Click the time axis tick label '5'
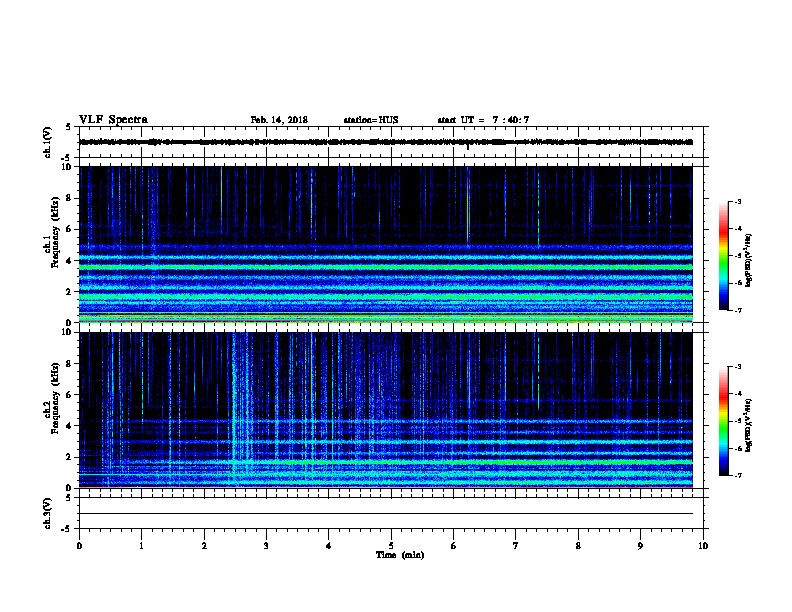This screenshot has height=612, width=792. pos(391,545)
